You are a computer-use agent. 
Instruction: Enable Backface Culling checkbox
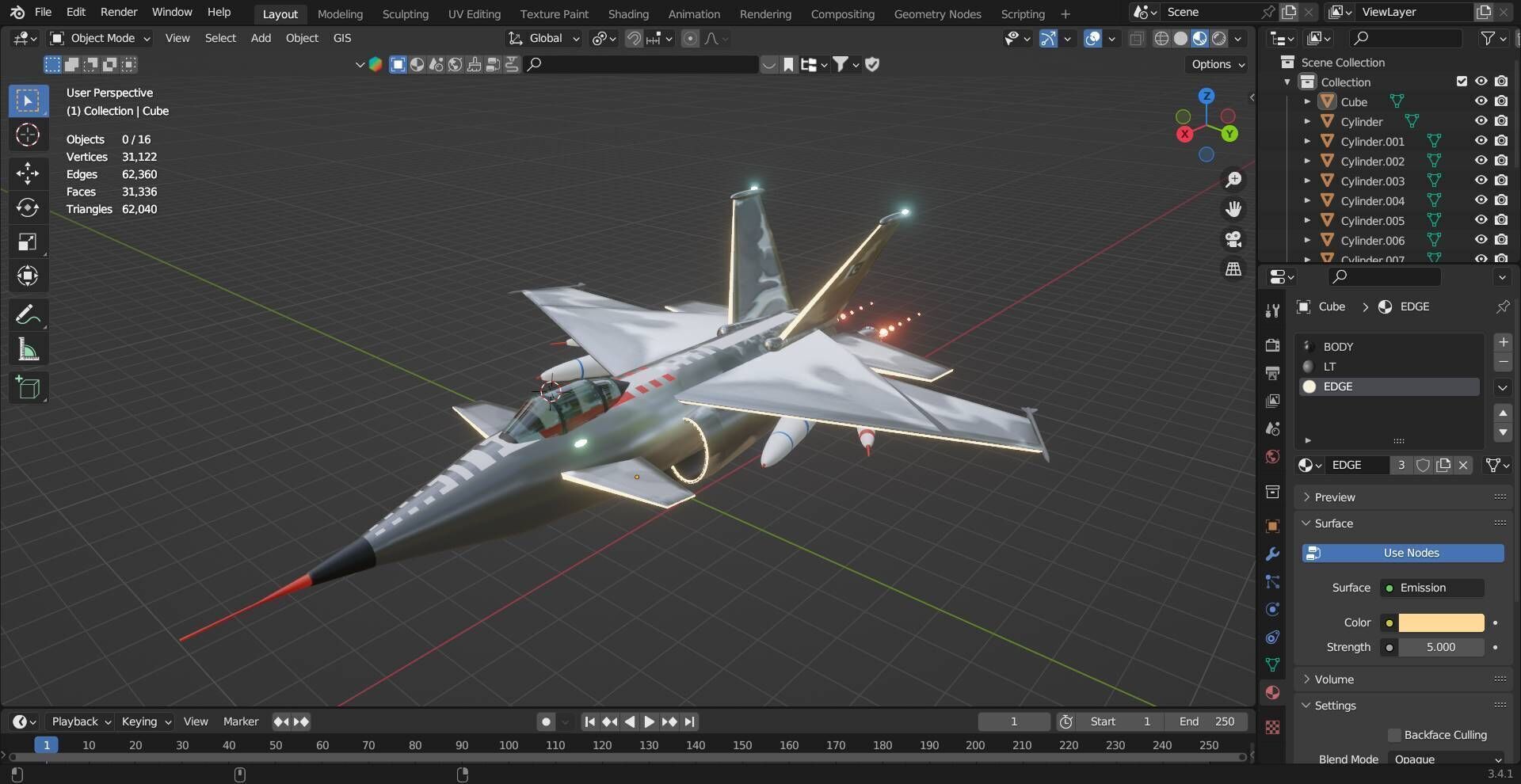pos(1395,735)
